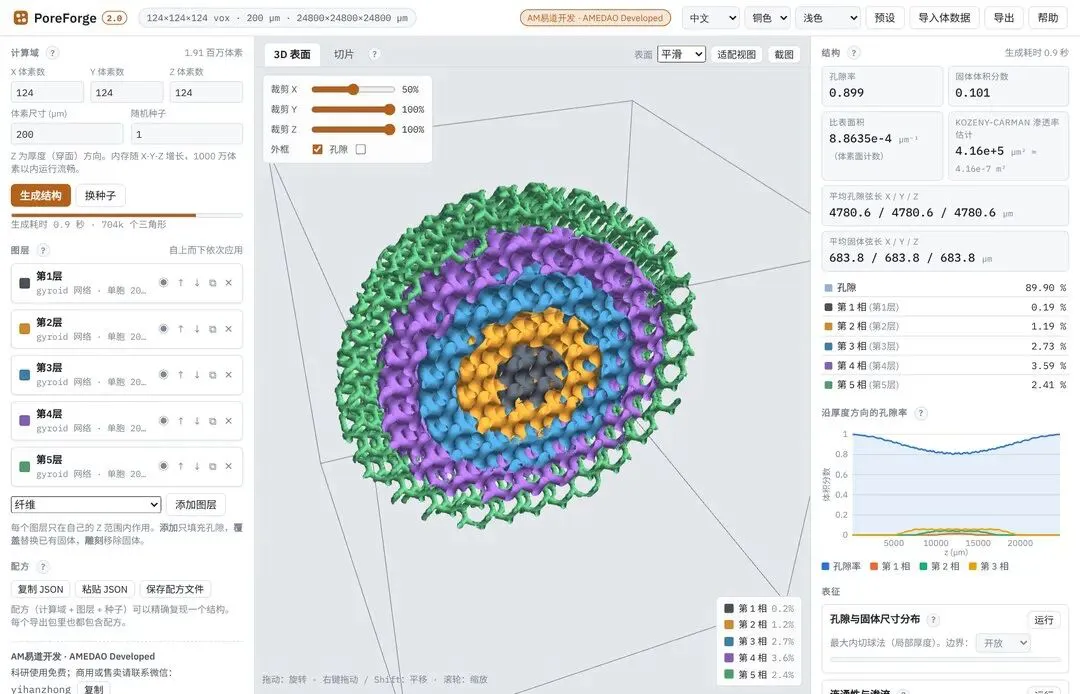Move layer 第2层 up
The height and width of the screenshot is (694, 1080).
[x=180, y=329]
